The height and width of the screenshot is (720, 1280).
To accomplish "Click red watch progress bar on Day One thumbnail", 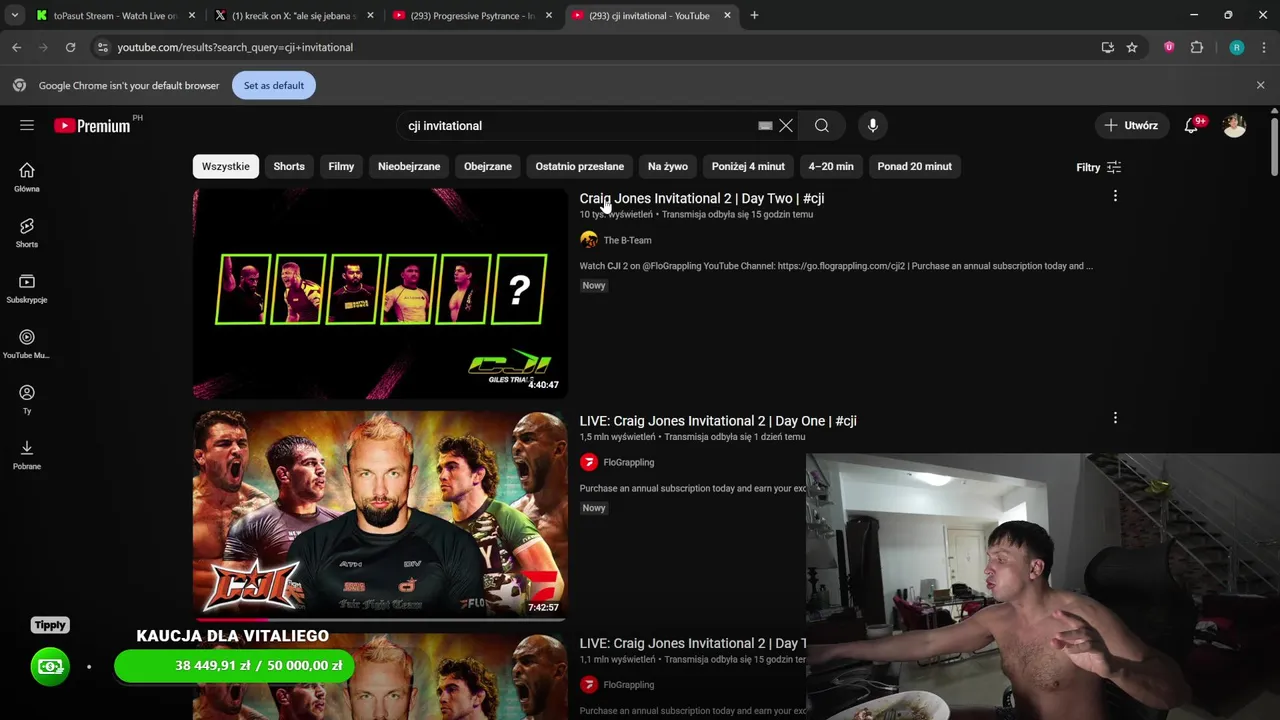I will tap(230, 619).
